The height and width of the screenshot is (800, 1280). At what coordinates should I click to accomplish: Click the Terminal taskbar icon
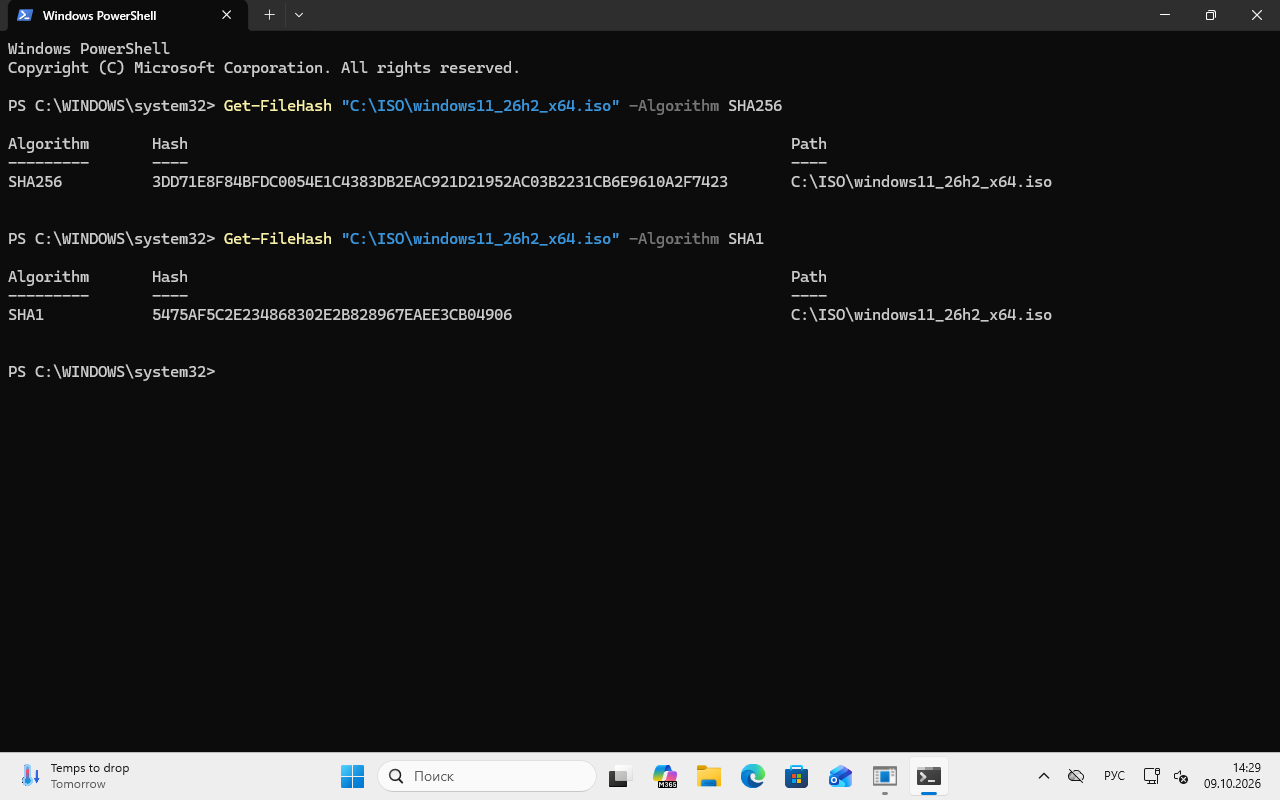coord(929,776)
